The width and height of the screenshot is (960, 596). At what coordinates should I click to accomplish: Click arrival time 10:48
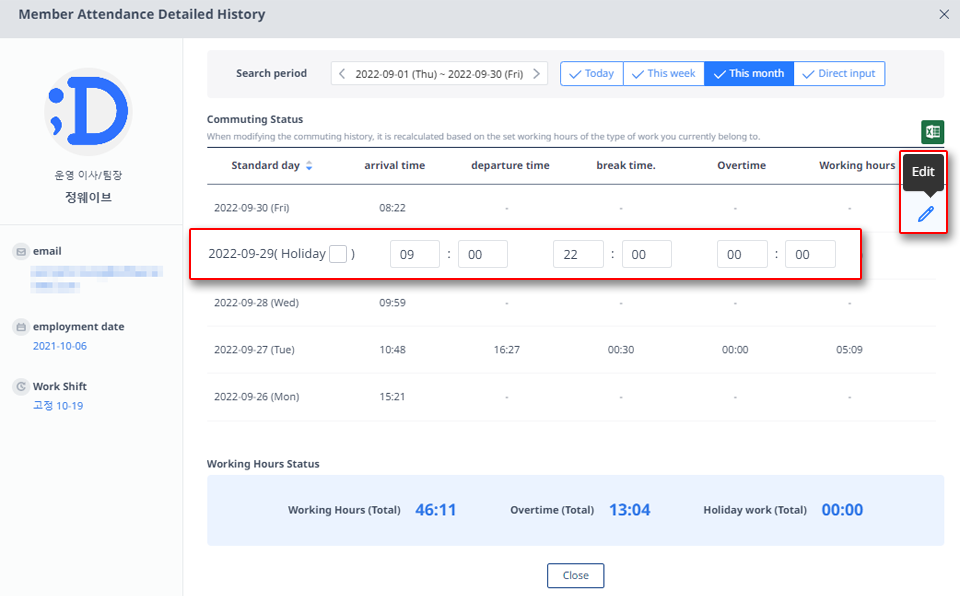pos(392,350)
